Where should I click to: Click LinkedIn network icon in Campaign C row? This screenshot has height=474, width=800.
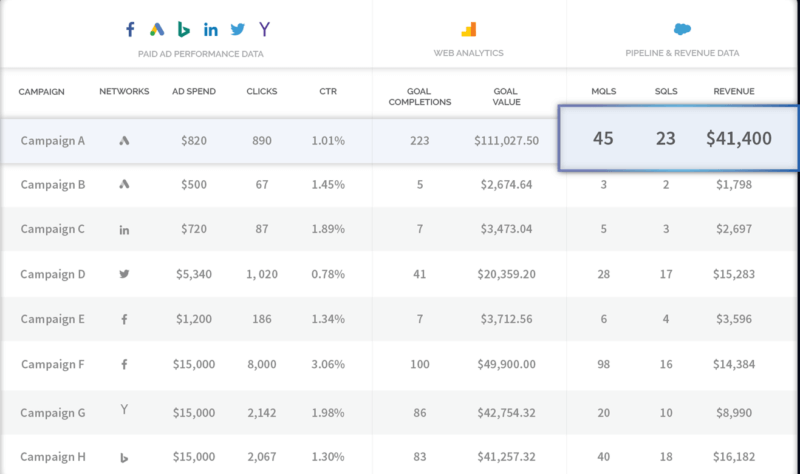(x=124, y=230)
